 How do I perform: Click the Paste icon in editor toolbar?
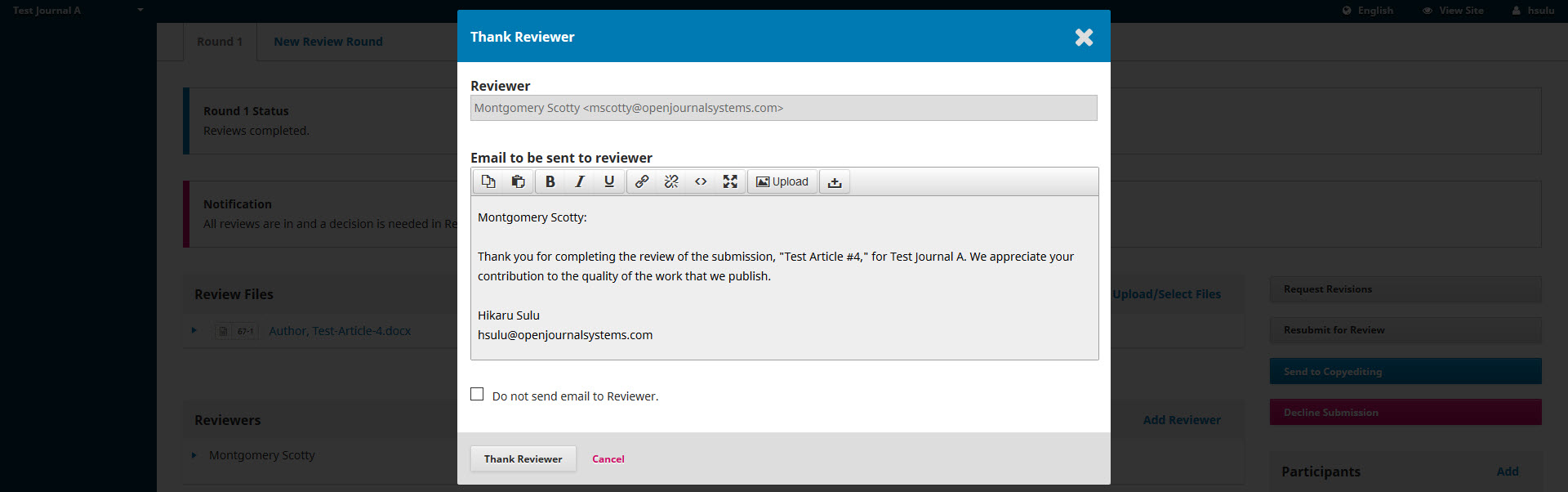pos(518,181)
